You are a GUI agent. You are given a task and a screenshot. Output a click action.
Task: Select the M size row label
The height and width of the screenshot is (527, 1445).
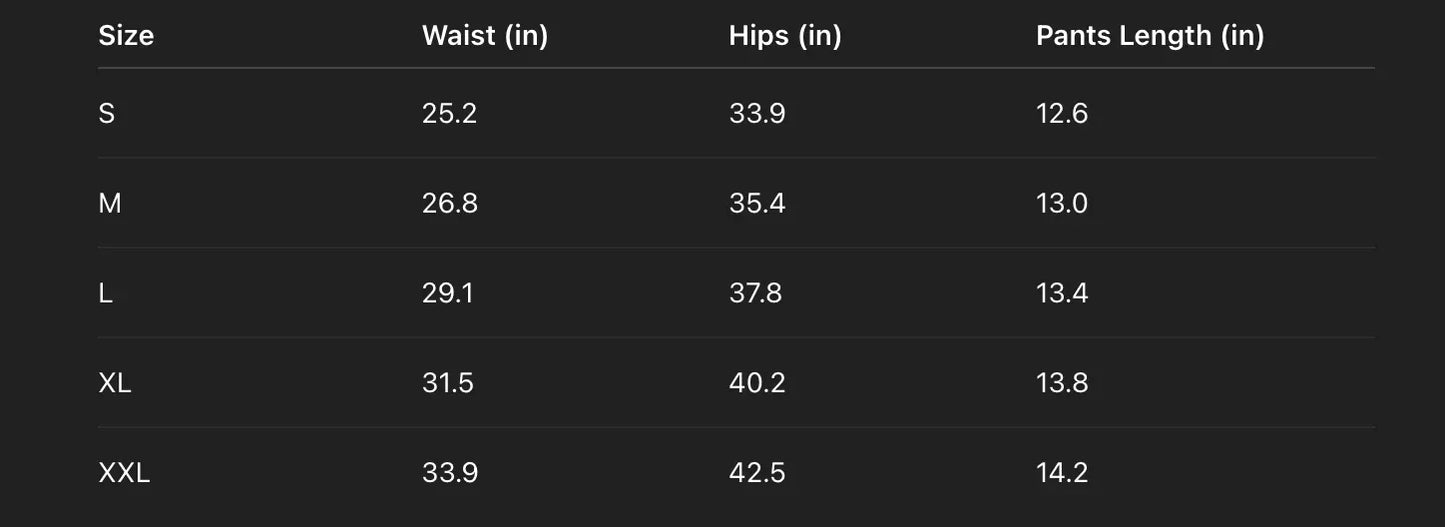[x=110, y=203]
